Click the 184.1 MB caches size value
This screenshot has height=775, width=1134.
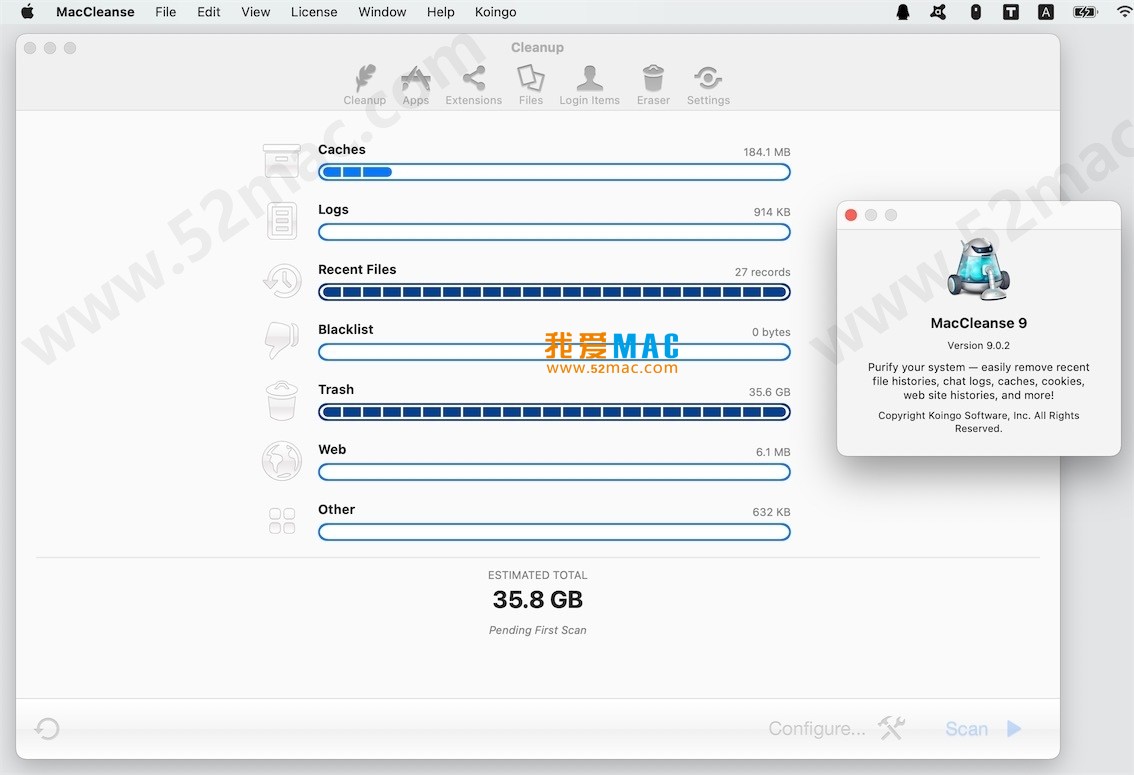pyautogui.click(x=767, y=152)
